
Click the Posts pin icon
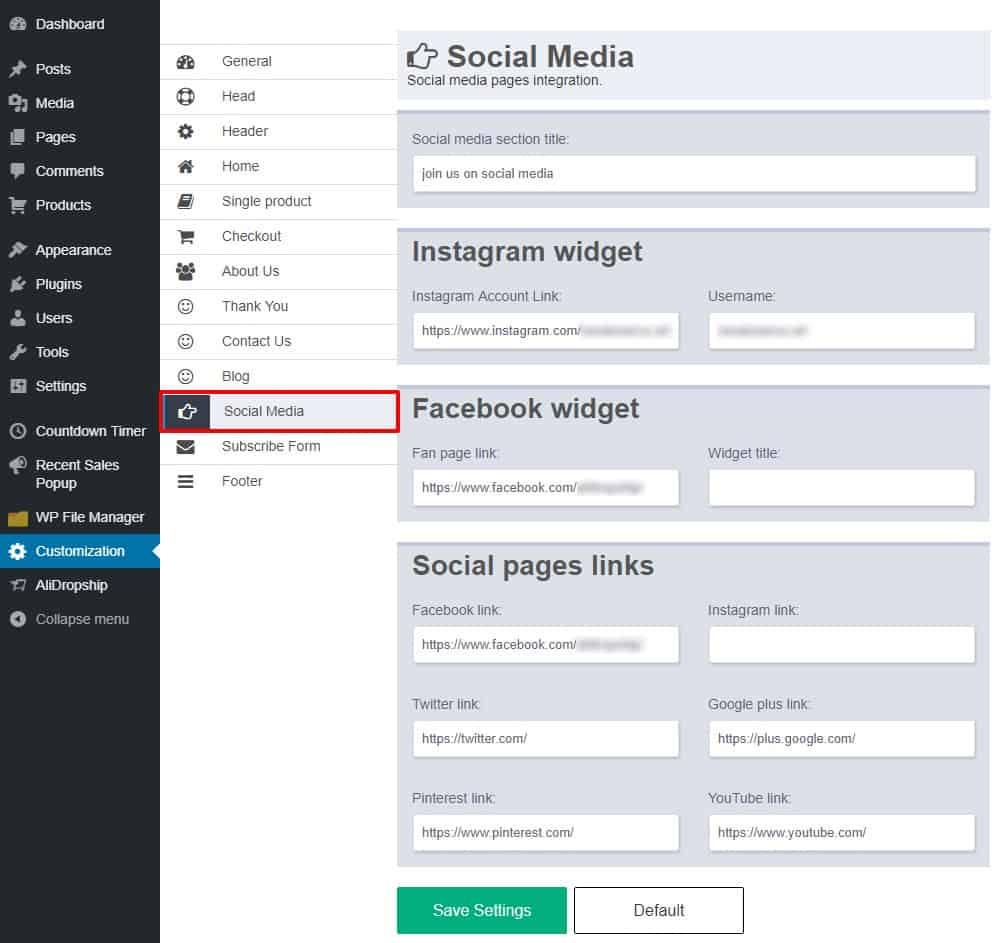18,69
